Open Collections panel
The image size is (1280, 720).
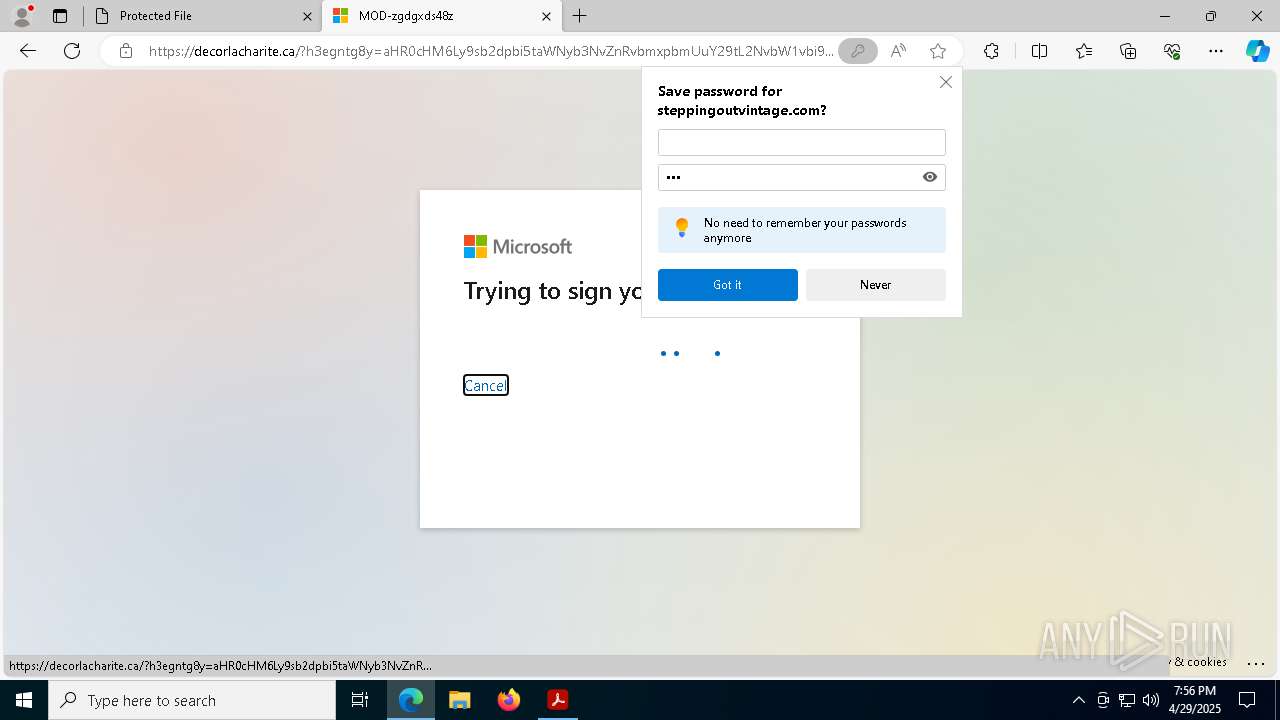pos(1128,51)
